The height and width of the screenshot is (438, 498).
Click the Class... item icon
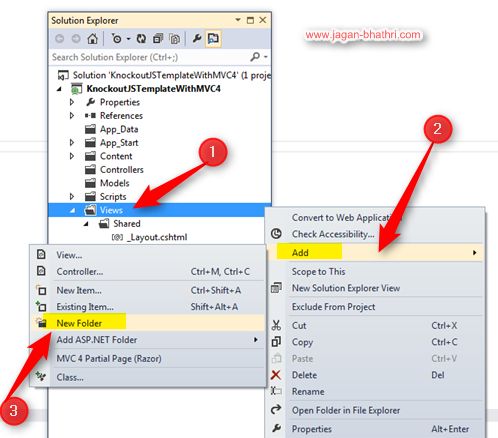pyautogui.click(x=41, y=377)
